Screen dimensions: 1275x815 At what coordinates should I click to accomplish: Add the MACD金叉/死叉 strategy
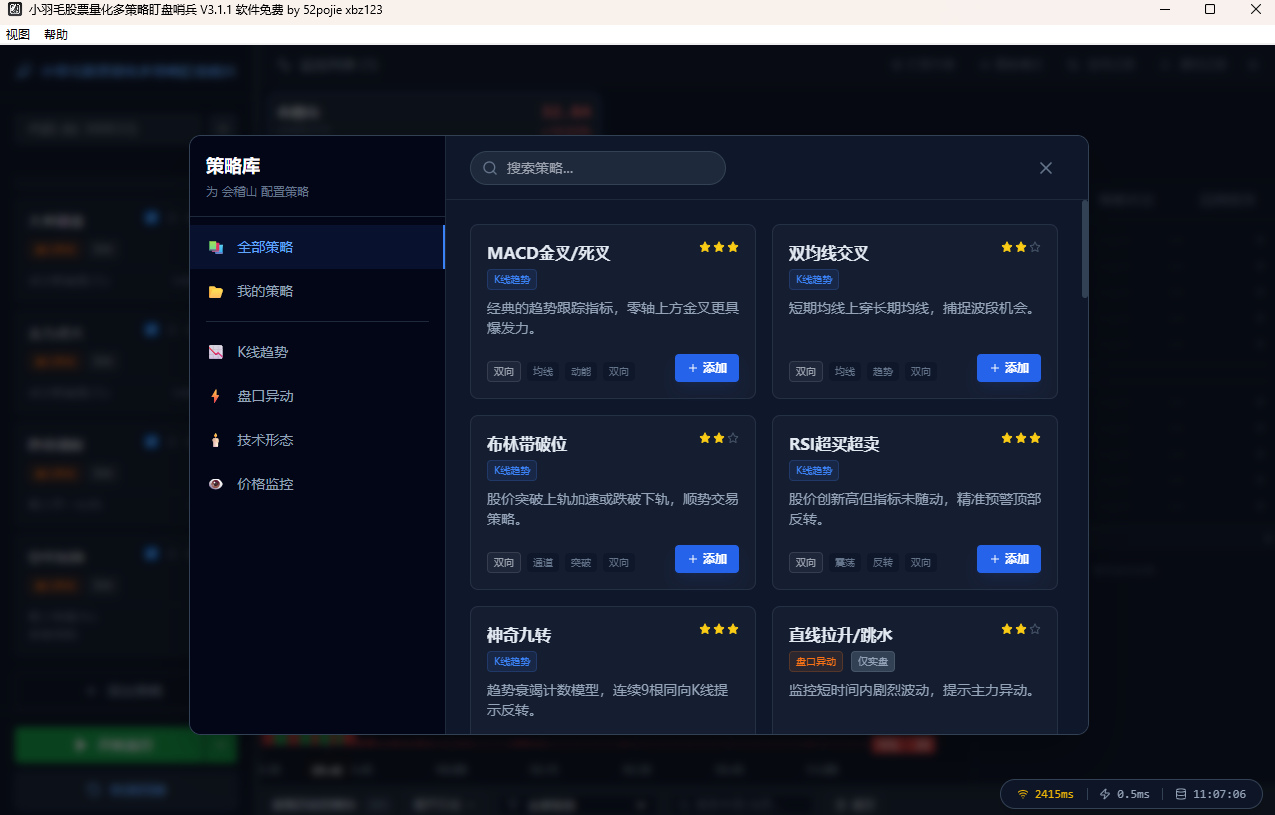[x=707, y=368]
